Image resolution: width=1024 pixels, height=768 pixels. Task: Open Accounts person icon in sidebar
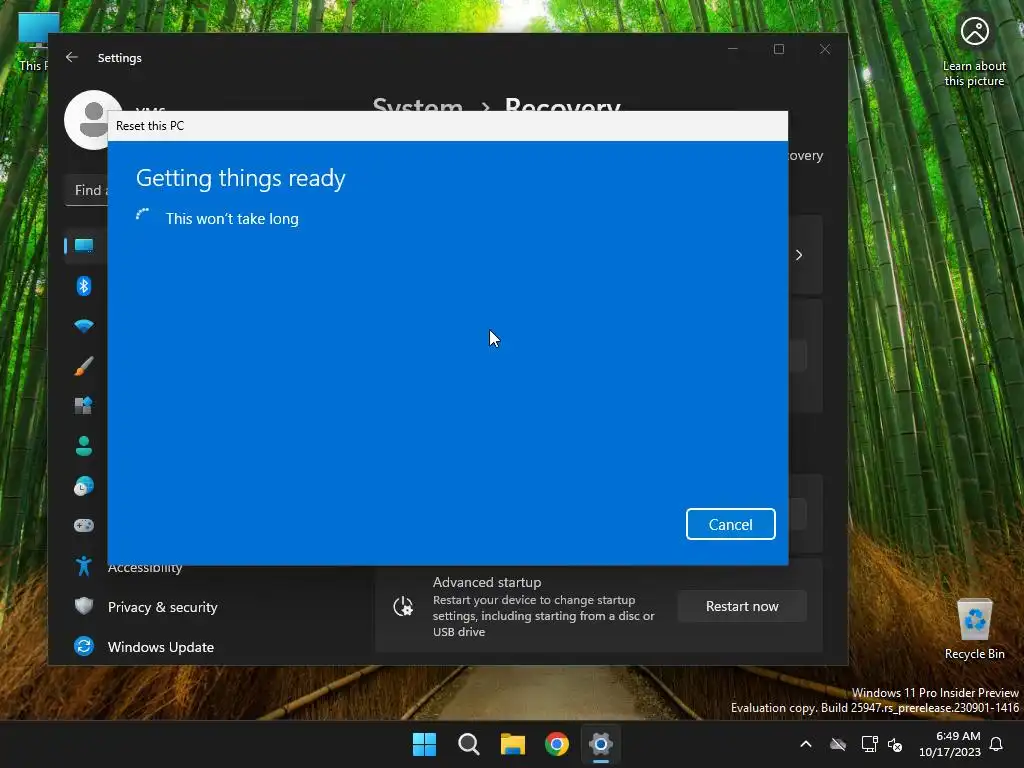click(84, 446)
